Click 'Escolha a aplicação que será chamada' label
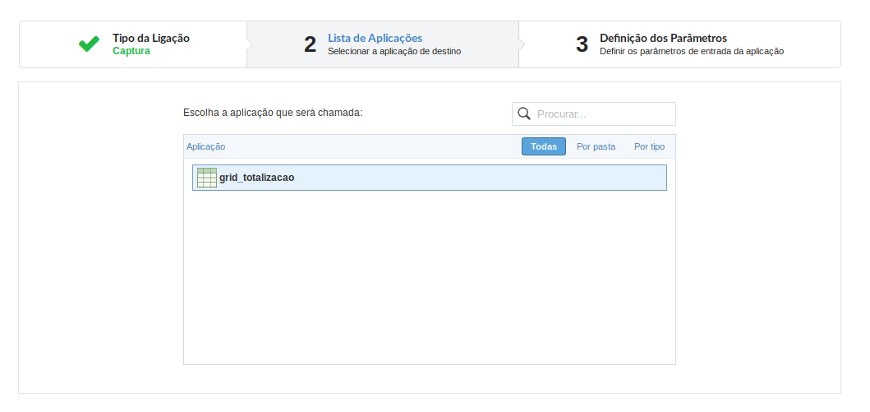The image size is (870, 412). pos(273,113)
